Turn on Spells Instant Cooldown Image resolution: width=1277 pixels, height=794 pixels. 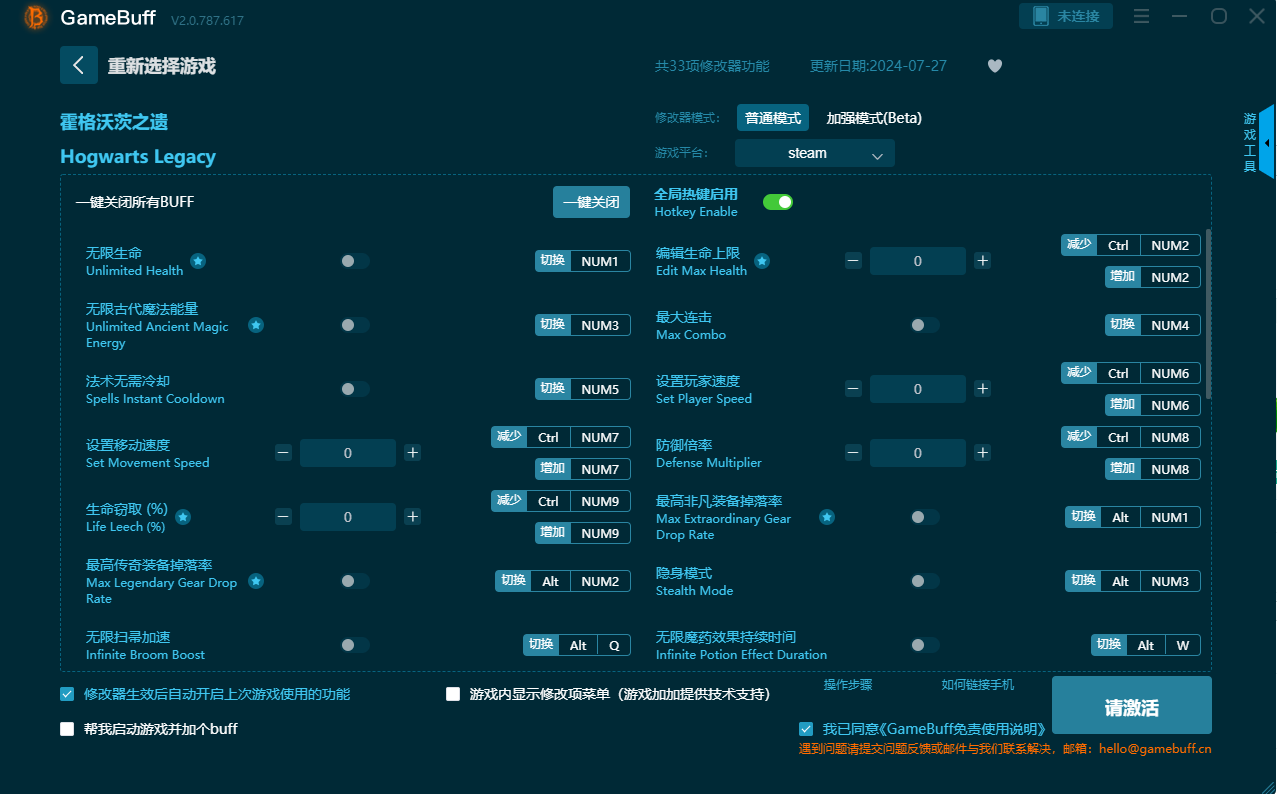[x=355, y=389]
